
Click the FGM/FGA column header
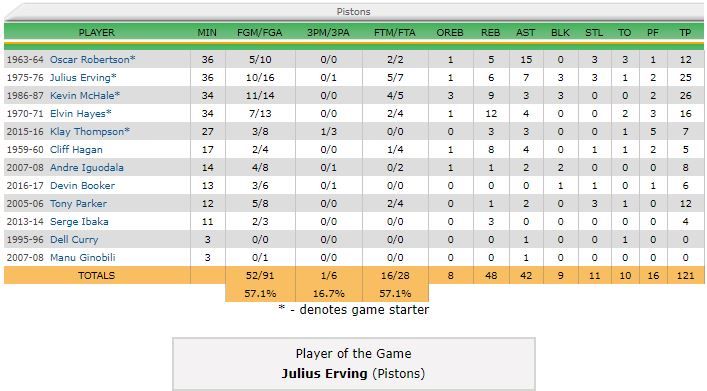pyautogui.click(x=260, y=32)
